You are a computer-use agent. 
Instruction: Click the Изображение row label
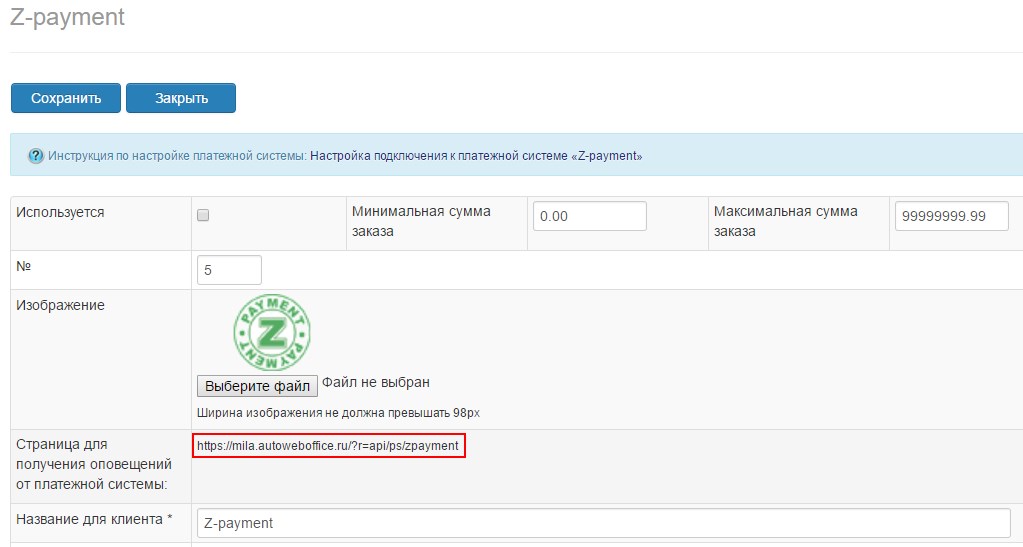(x=60, y=305)
